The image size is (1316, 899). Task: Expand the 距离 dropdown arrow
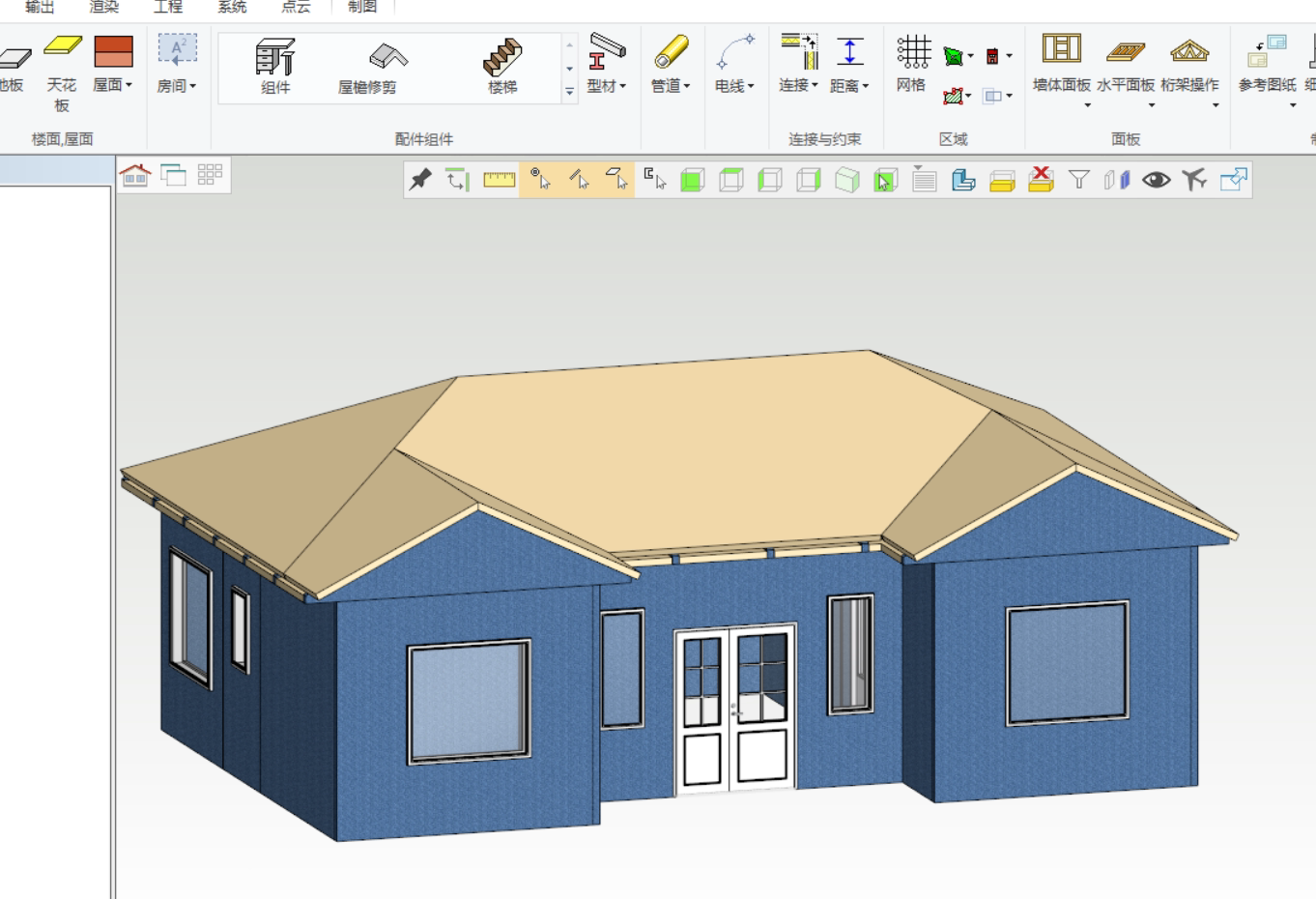coord(866,86)
